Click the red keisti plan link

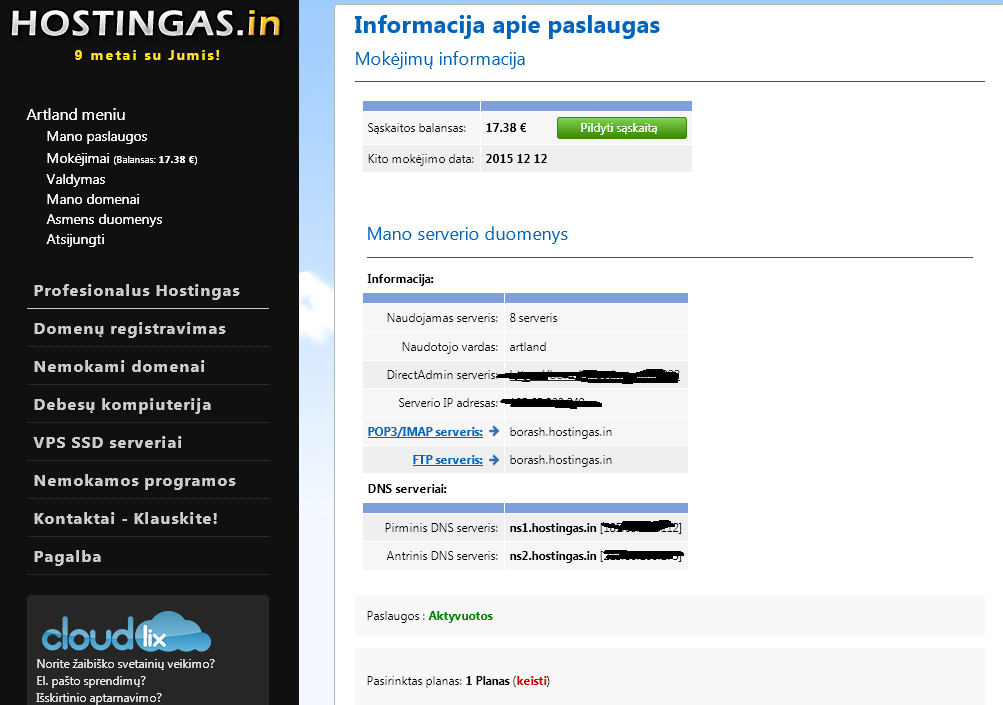click(531, 681)
